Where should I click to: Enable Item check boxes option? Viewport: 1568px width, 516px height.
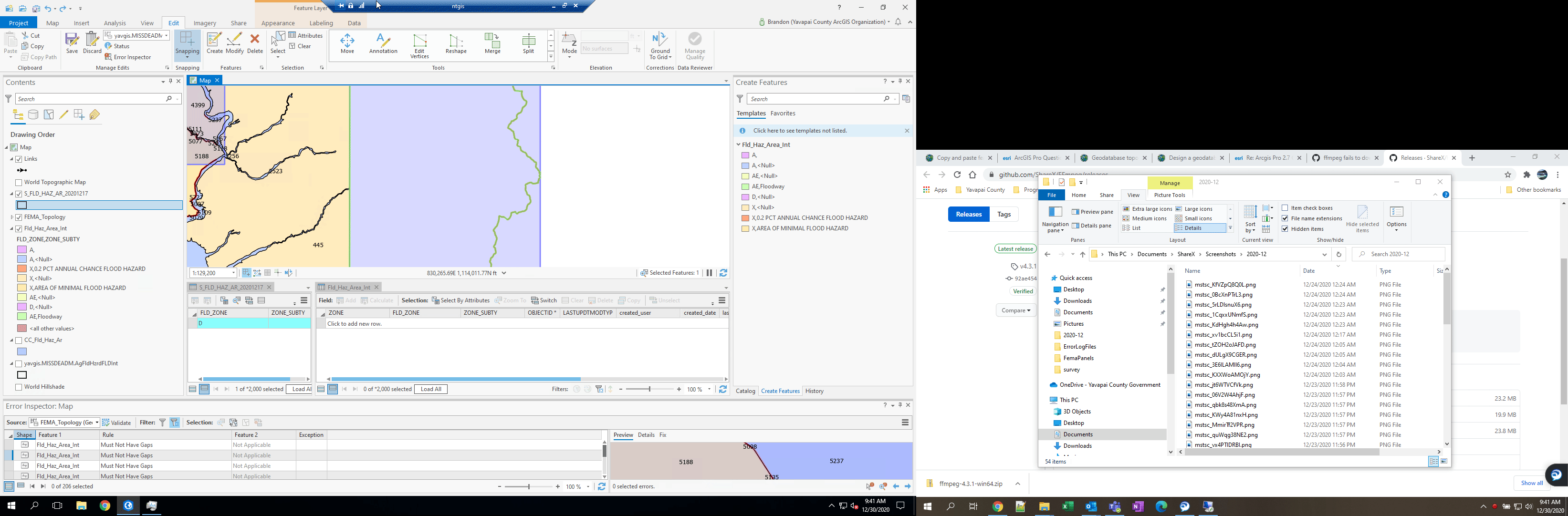(1285, 208)
